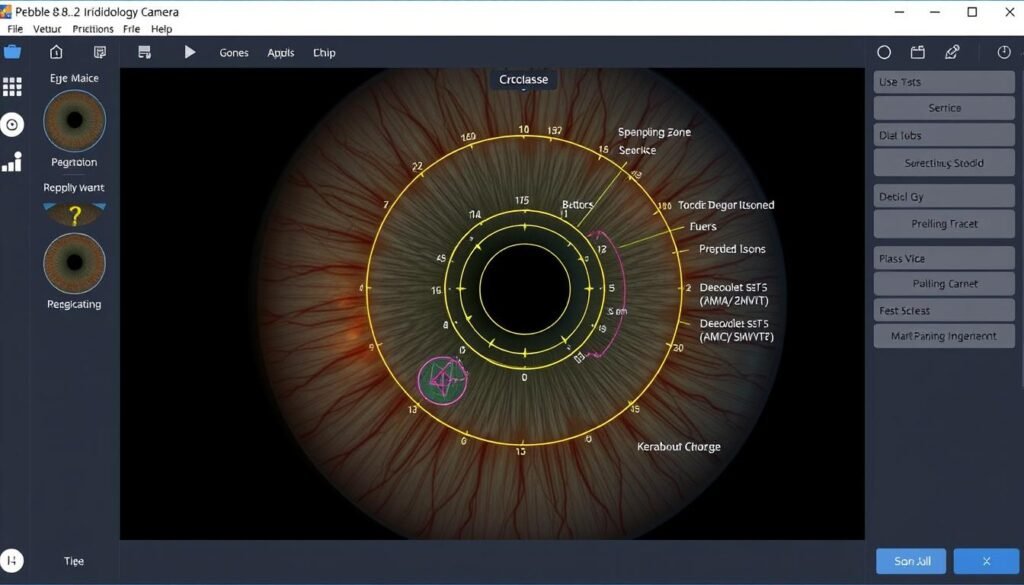Screen dimensions: 1024x585
Task: Click the round icon at the sidebar bottom
Action: point(12,560)
